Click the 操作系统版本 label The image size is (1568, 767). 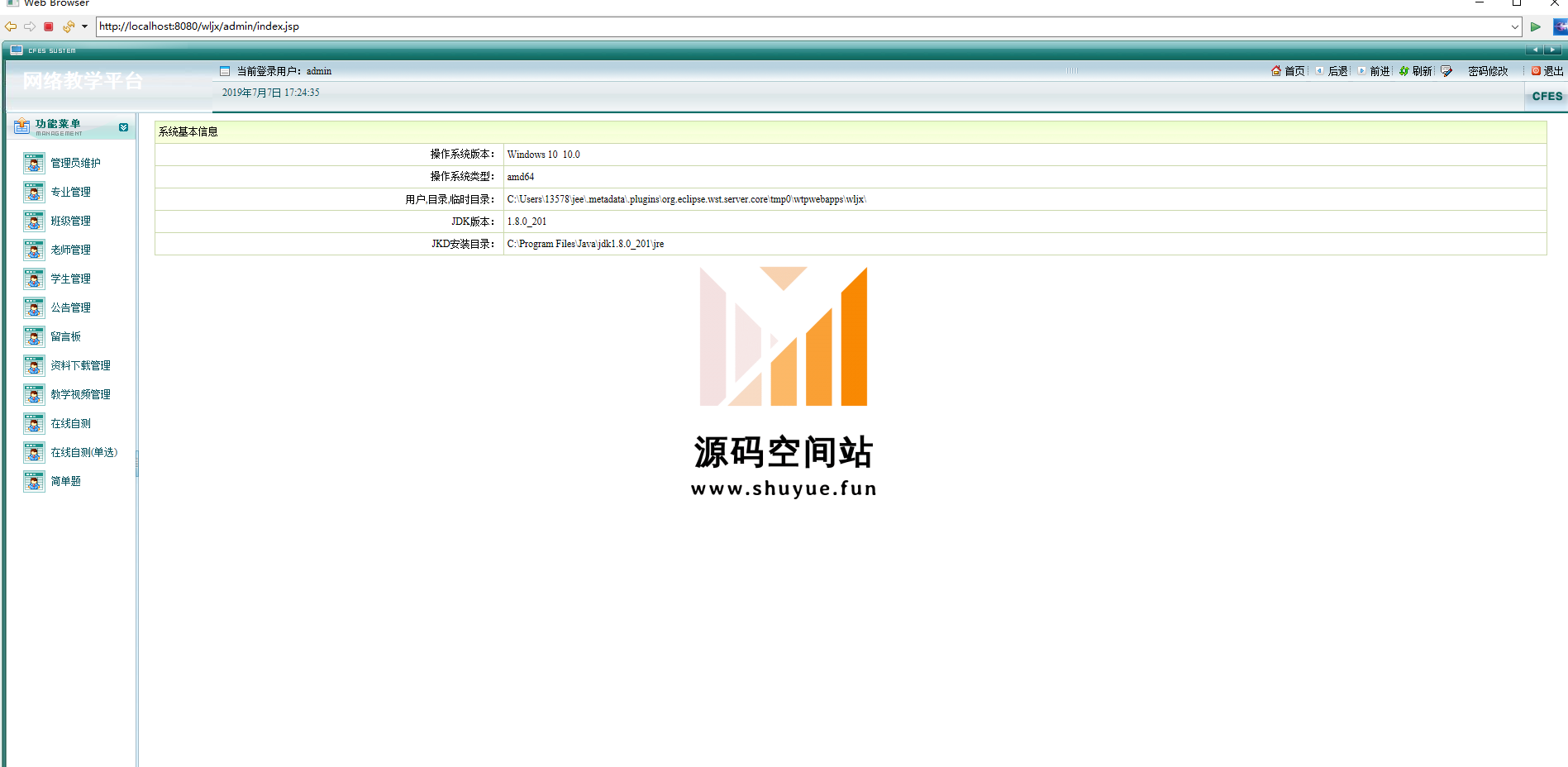[463, 155]
